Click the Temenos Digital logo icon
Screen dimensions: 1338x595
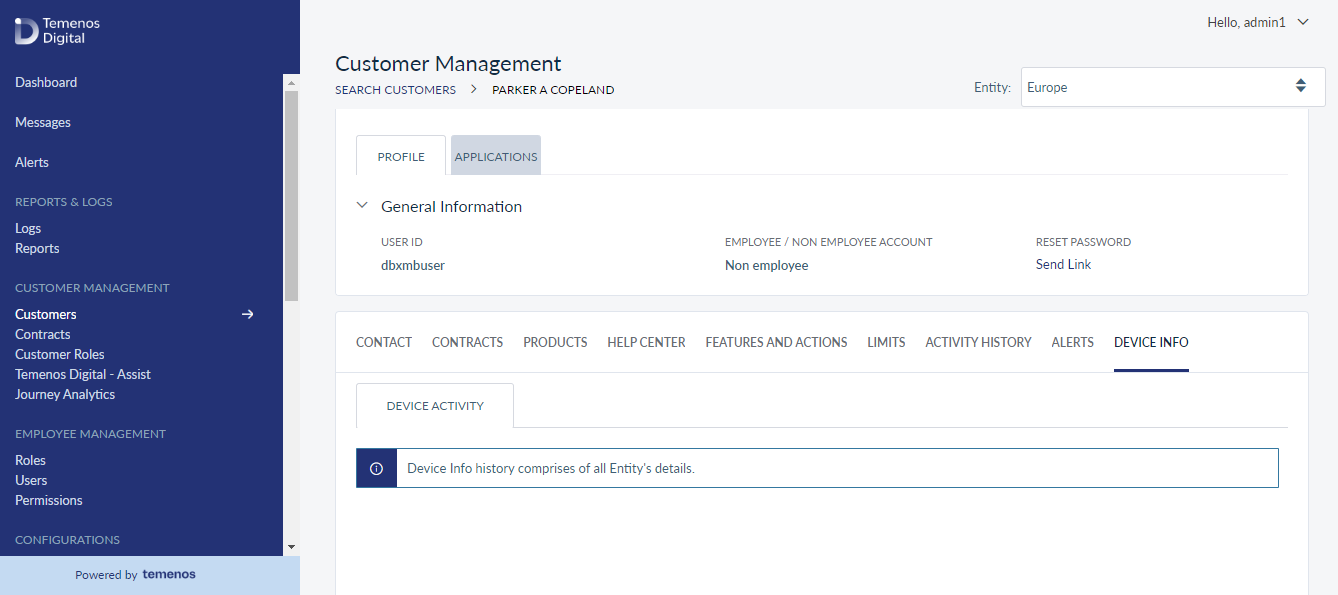[x=26, y=31]
